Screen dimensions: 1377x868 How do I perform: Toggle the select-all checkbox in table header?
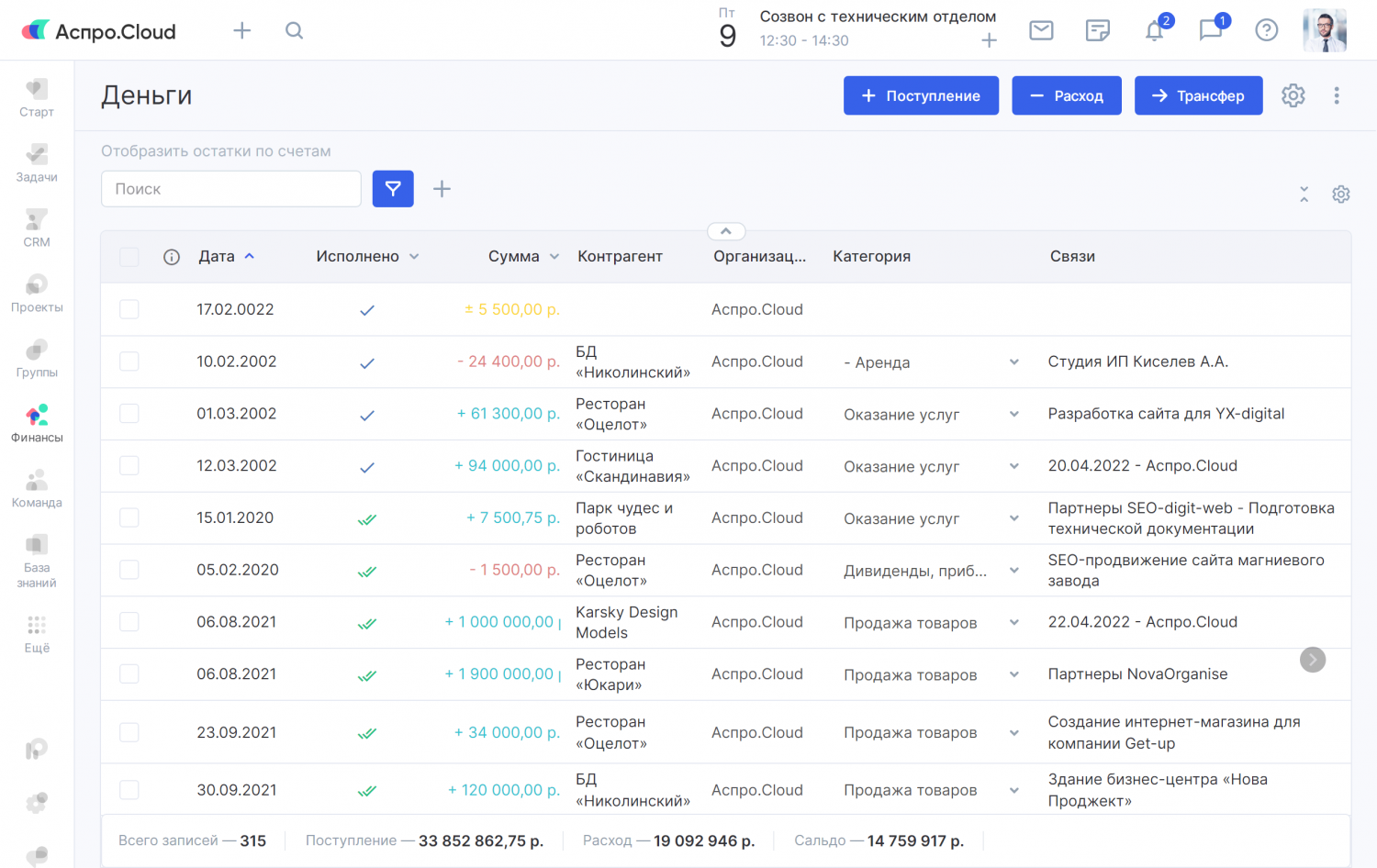(129, 257)
